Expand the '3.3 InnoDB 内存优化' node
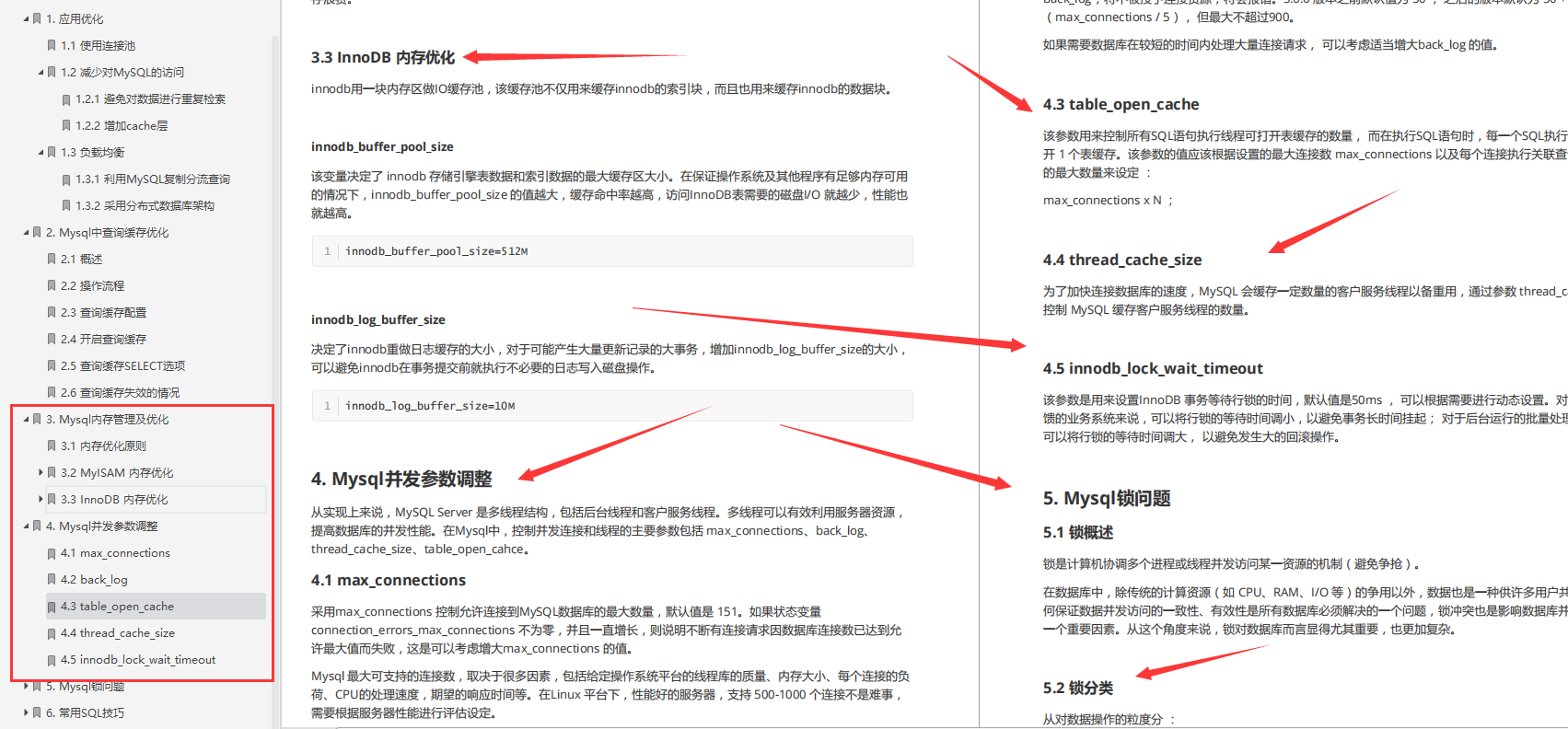The image size is (1568, 729). coord(41,499)
